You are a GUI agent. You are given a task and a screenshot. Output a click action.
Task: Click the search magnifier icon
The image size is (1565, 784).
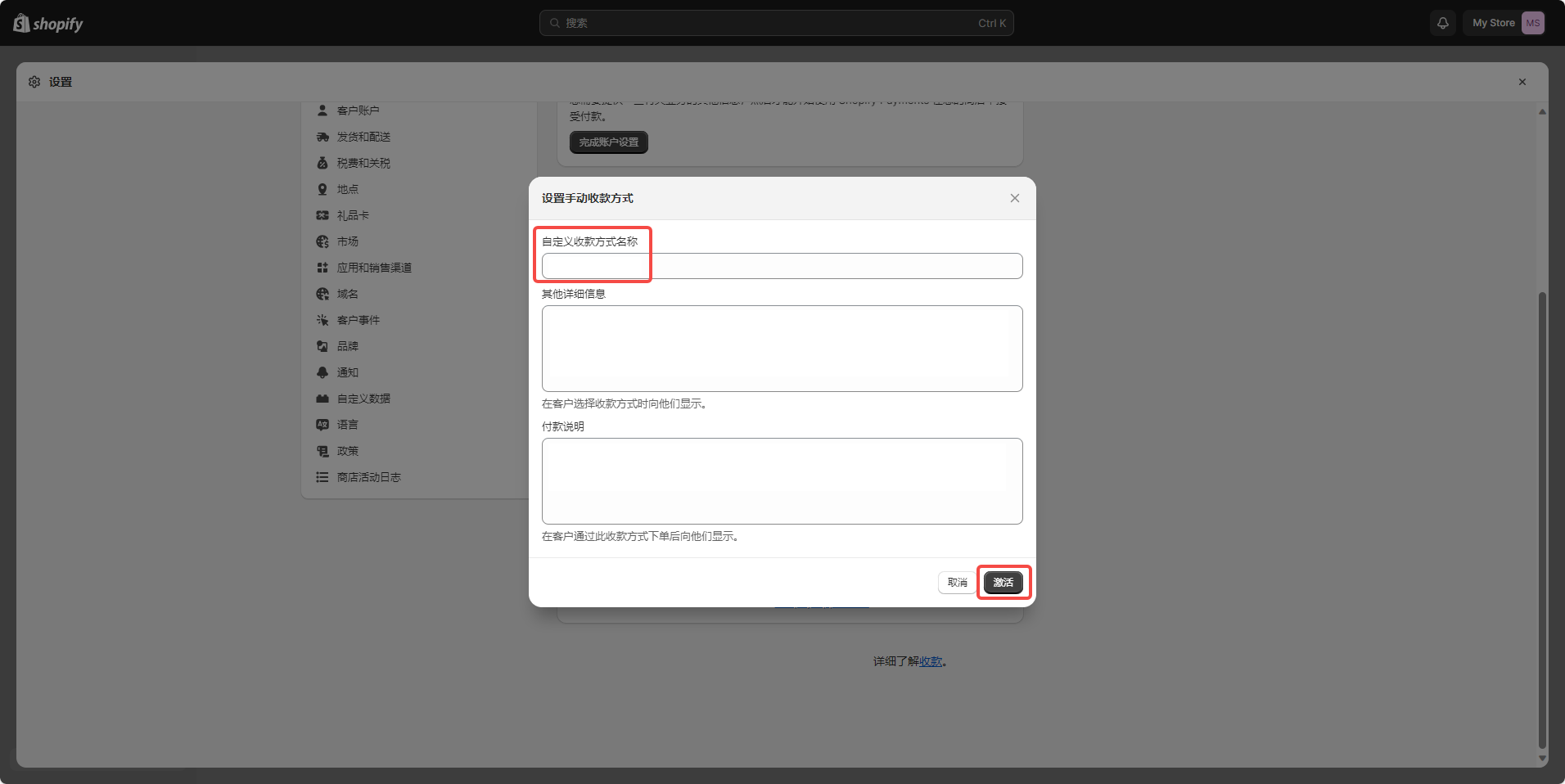point(555,23)
